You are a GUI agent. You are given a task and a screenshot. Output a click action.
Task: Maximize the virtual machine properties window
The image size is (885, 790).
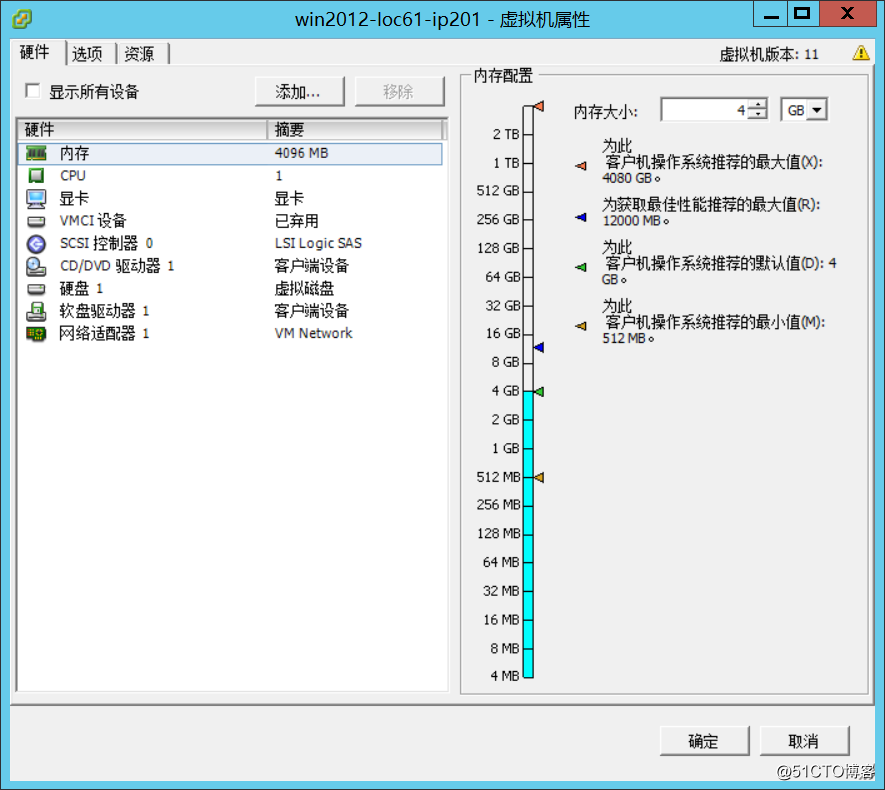point(803,14)
